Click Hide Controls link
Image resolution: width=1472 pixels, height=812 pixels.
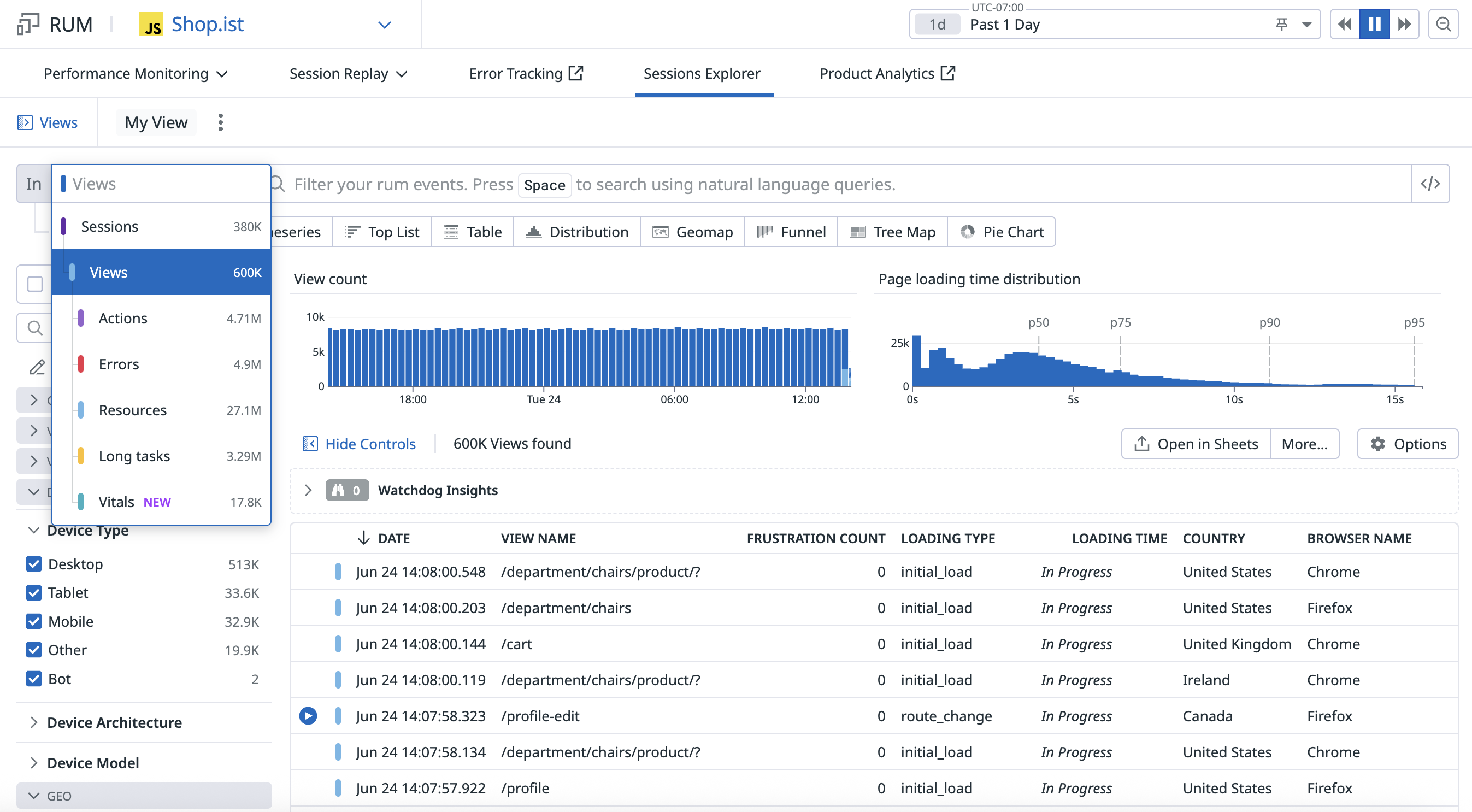pos(359,444)
